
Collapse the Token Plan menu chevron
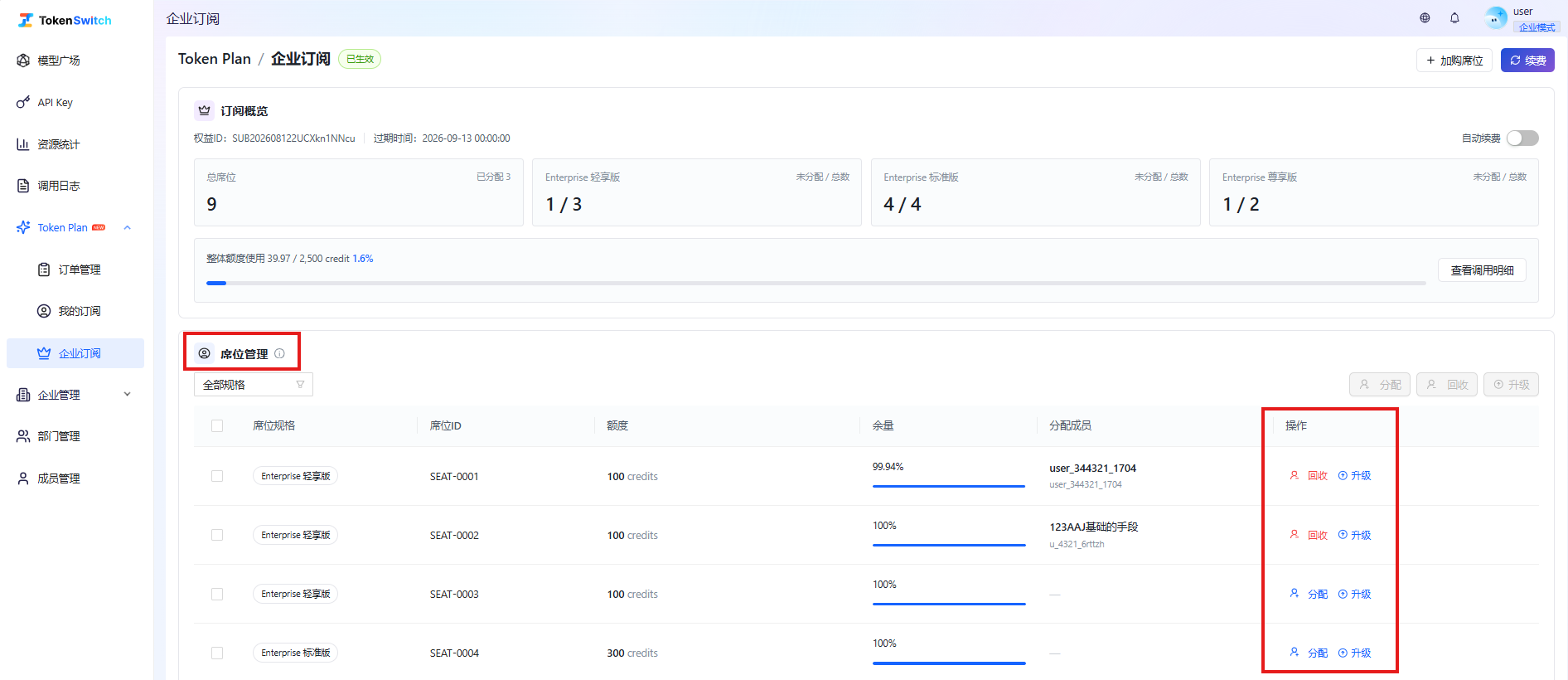(x=128, y=227)
